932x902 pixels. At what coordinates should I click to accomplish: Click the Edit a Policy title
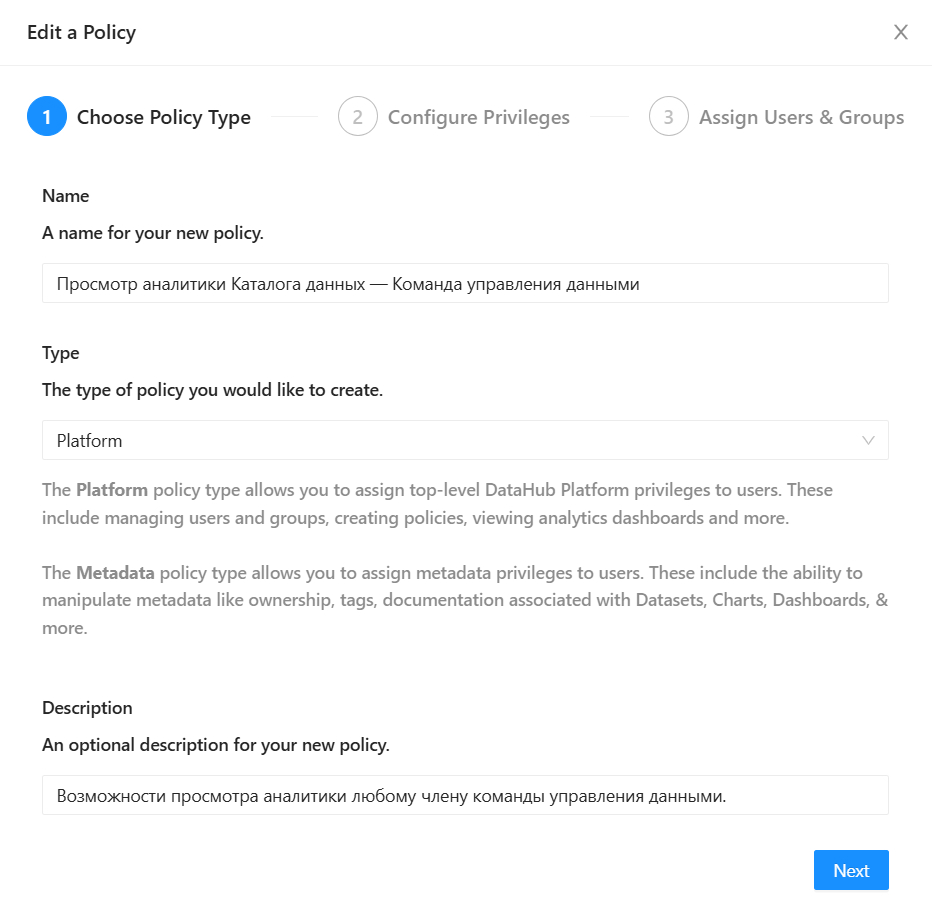point(81,32)
